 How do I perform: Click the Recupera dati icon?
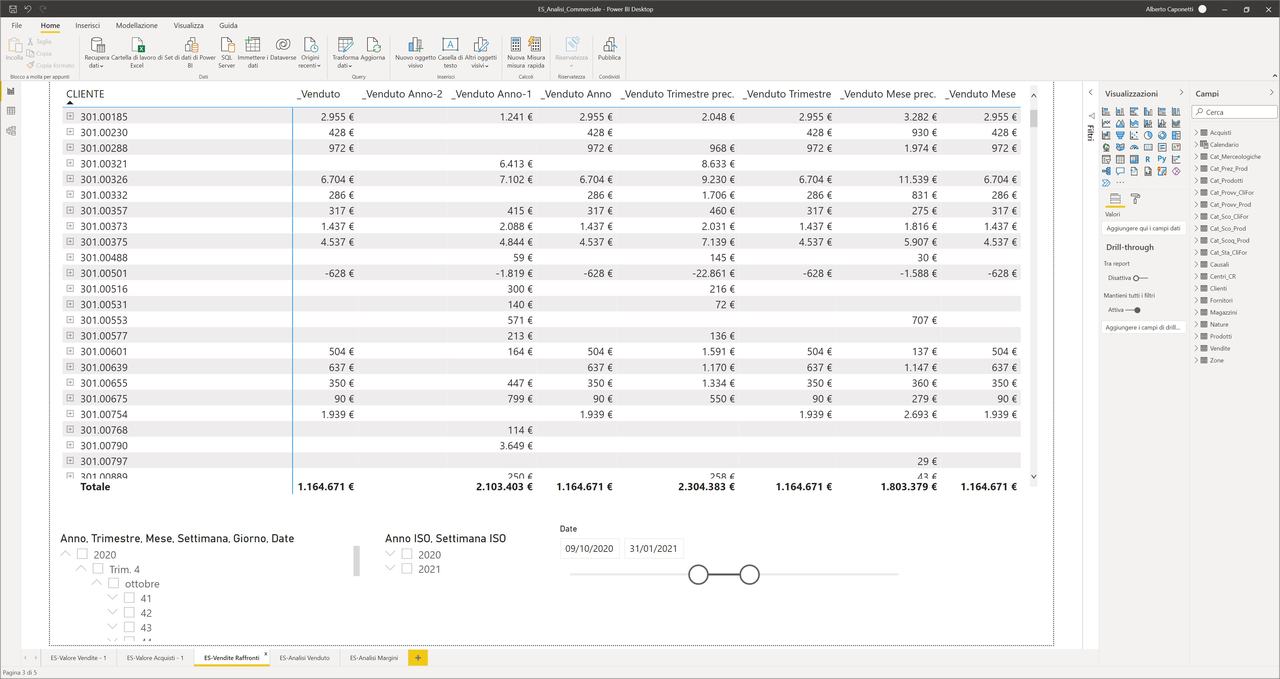coord(97,46)
